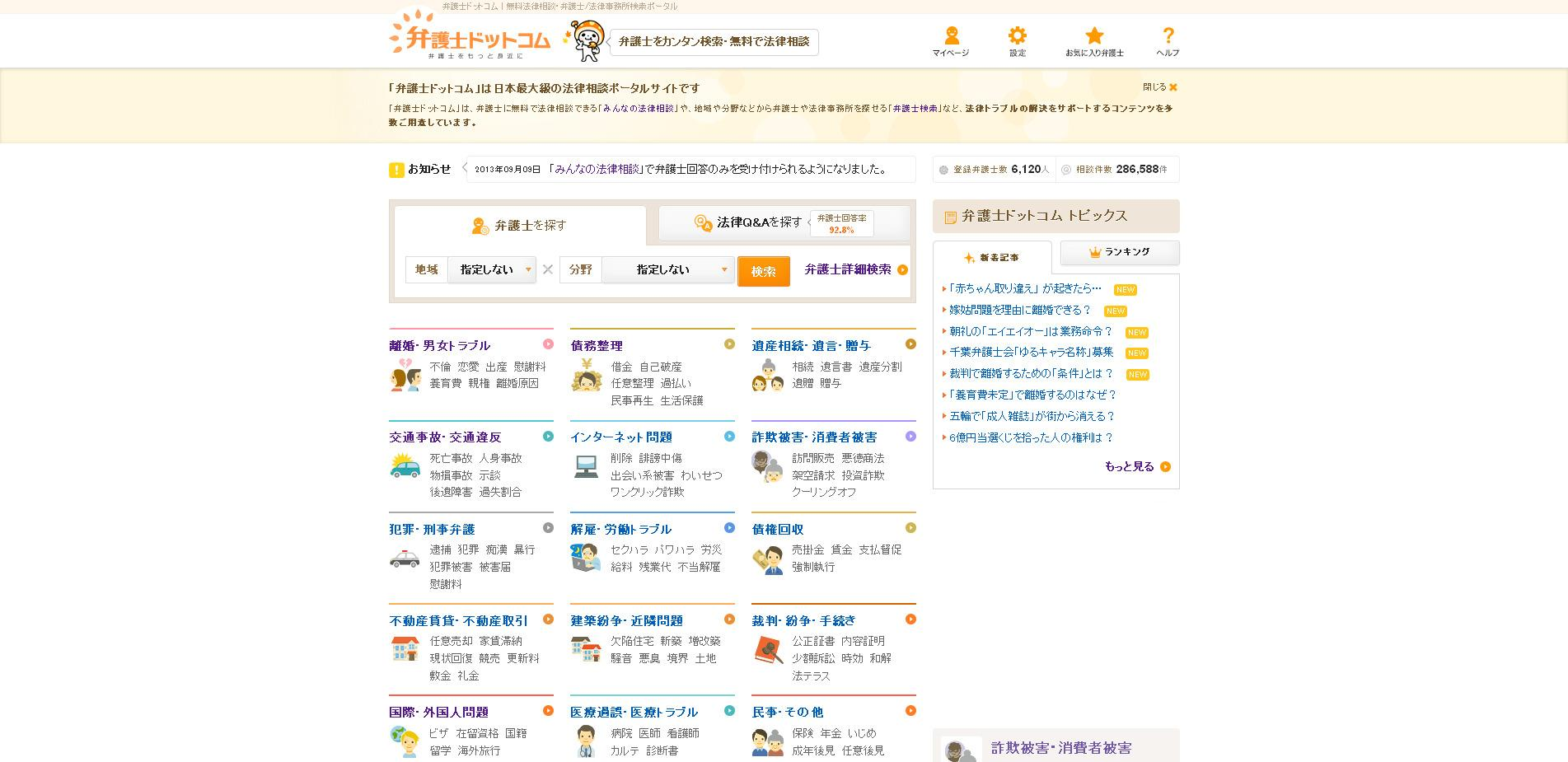Open 弁護士詳細検索 advanced search link
Image resolution: width=1568 pixels, height=762 pixels.
pos(856,269)
